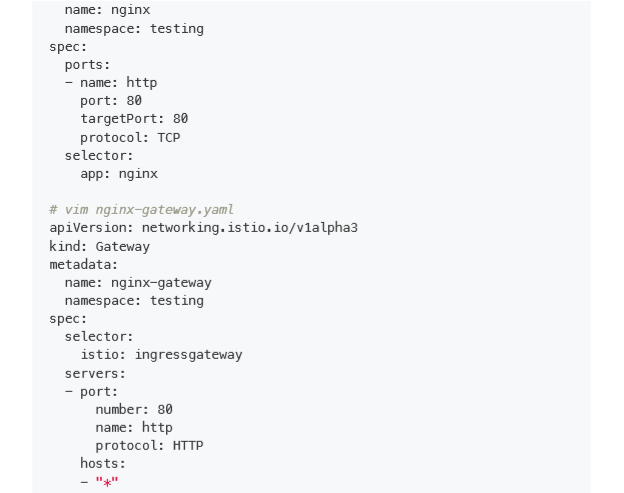The image size is (624, 493).
Task: Click 'kind: Gateway' text
Action: point(99,246)
